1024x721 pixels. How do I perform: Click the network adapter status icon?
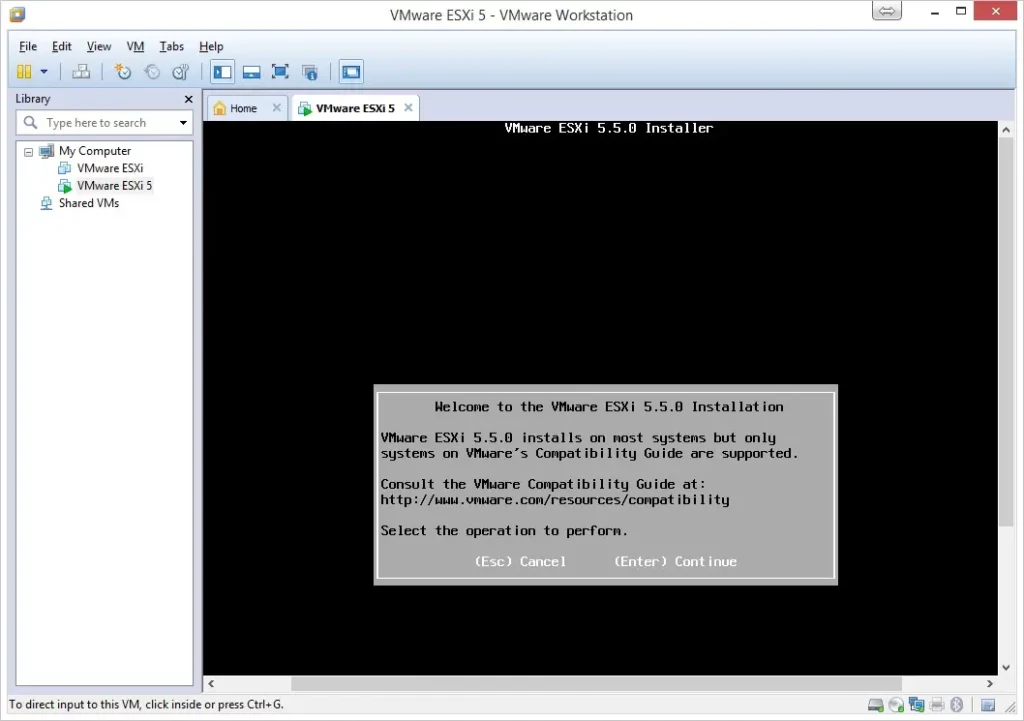point(917,705)
